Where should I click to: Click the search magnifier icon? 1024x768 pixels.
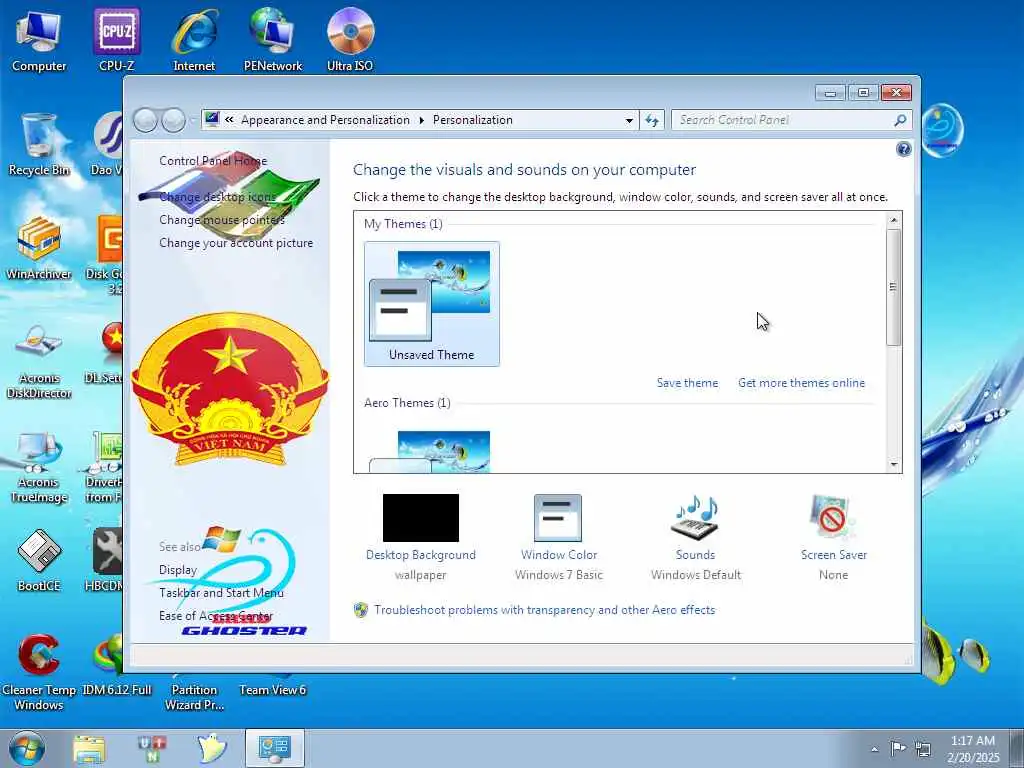900,120
